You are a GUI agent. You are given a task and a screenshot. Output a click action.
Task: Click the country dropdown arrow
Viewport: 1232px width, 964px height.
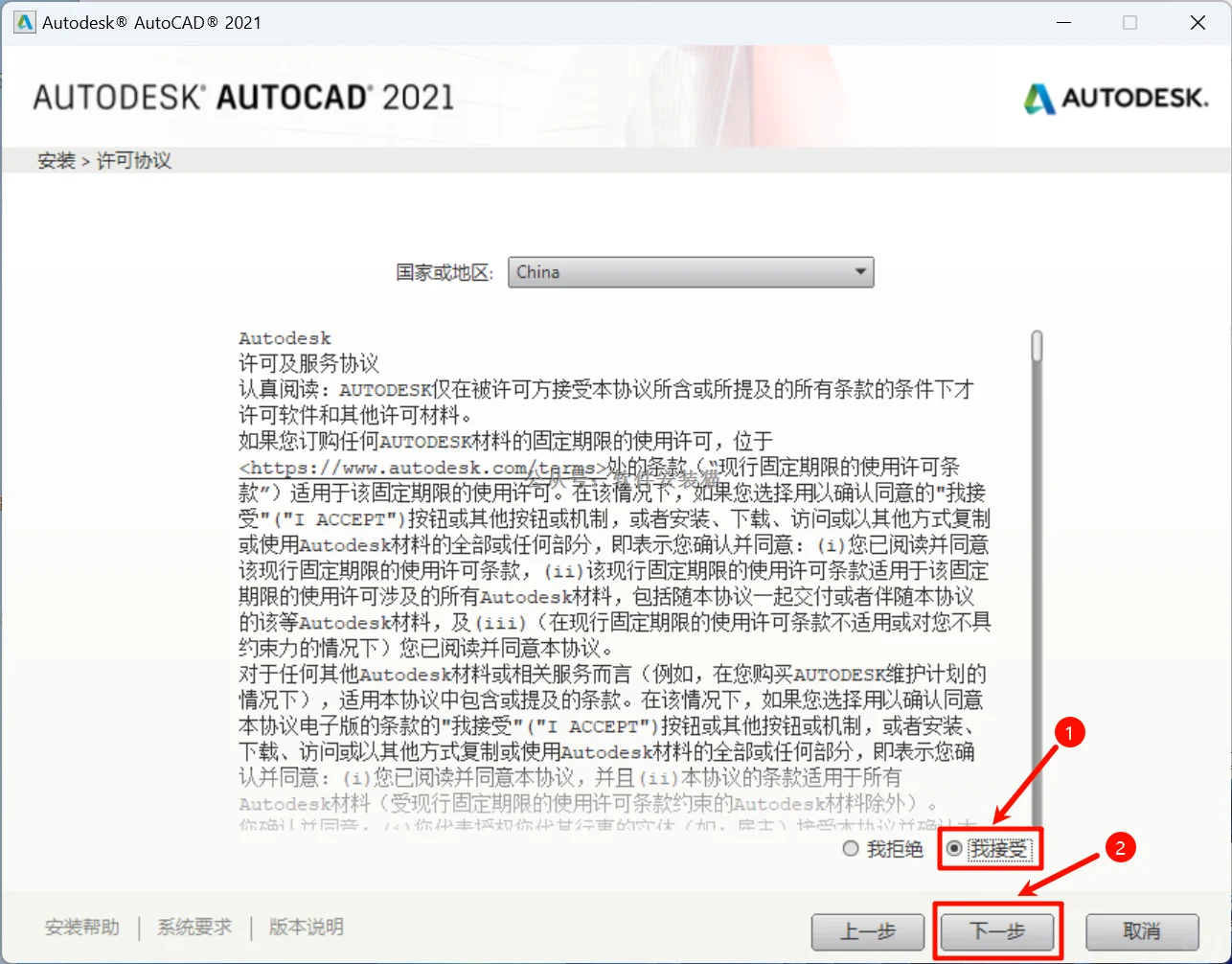[x=858, y=272]
